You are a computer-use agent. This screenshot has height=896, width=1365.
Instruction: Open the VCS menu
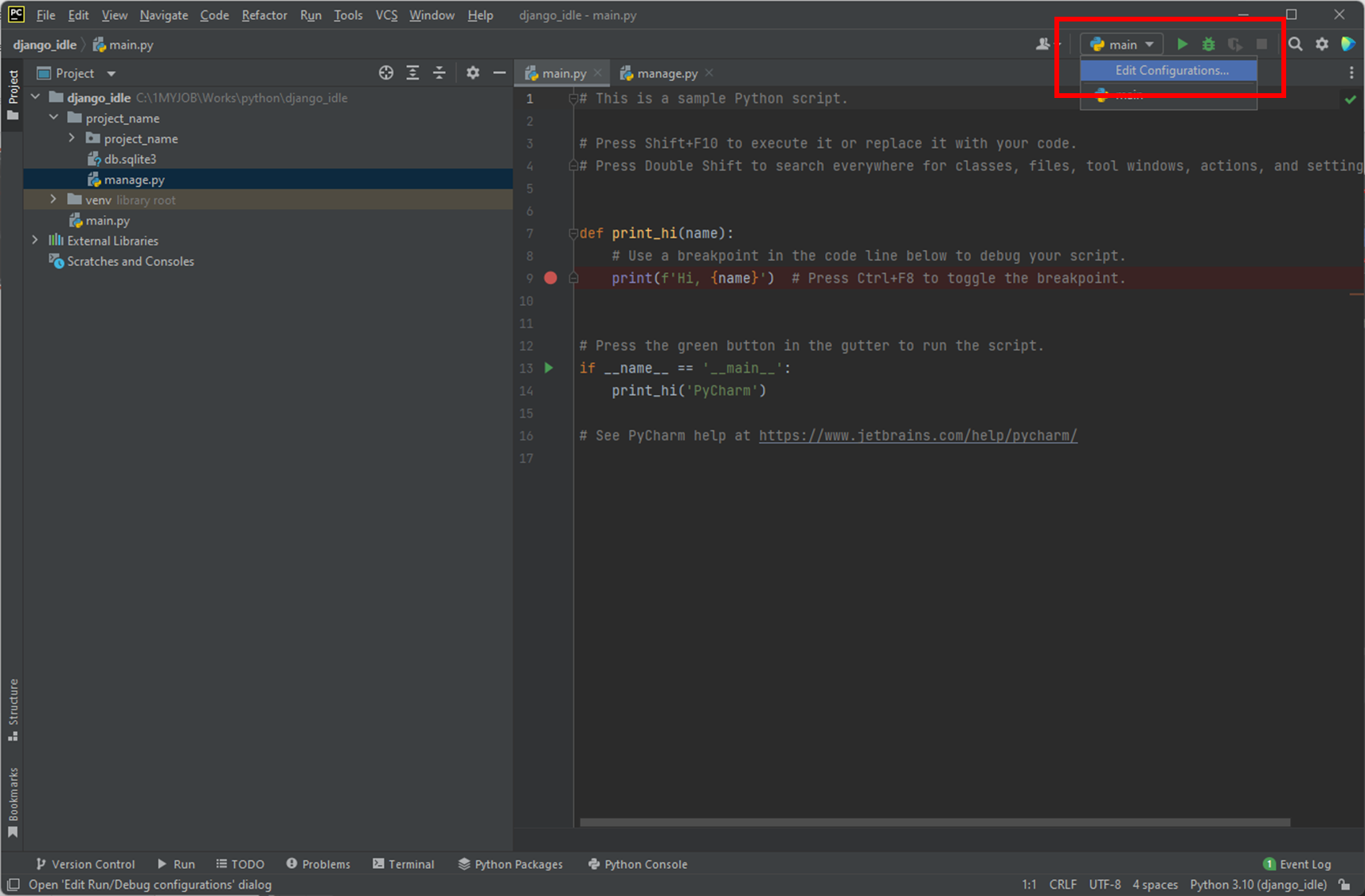pyautogui.click(x=386, y=15)
